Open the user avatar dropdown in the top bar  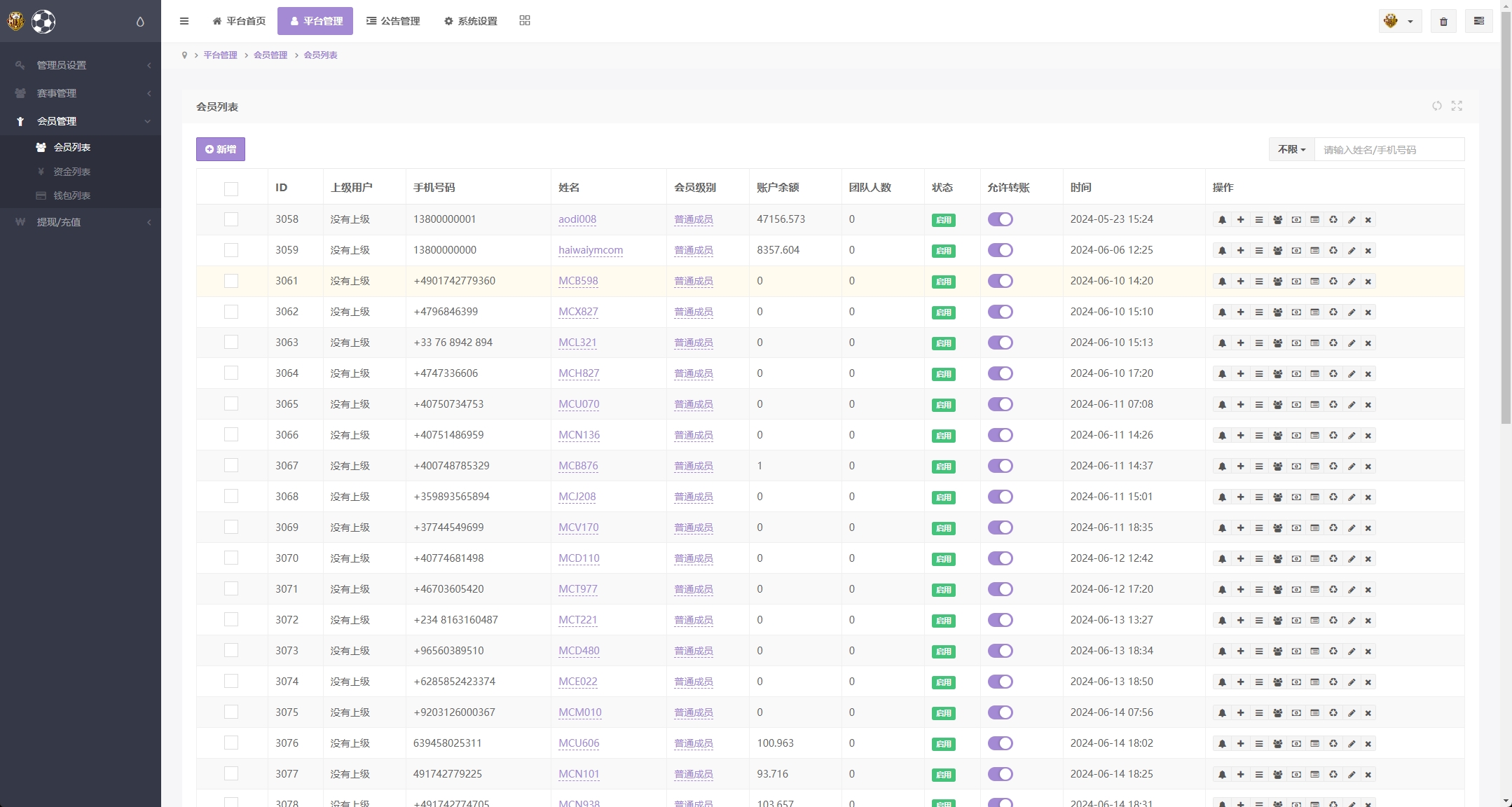pyautogui.click(x=1398, y=22)
